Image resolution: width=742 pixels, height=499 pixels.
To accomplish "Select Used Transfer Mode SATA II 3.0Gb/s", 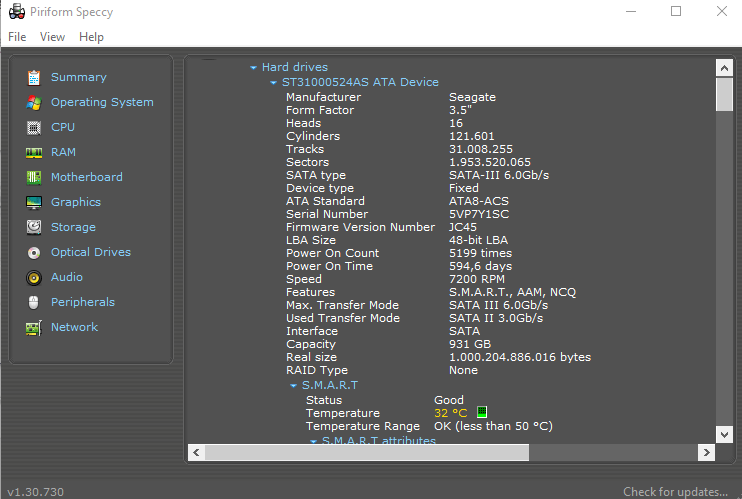I will pos(496,318).
